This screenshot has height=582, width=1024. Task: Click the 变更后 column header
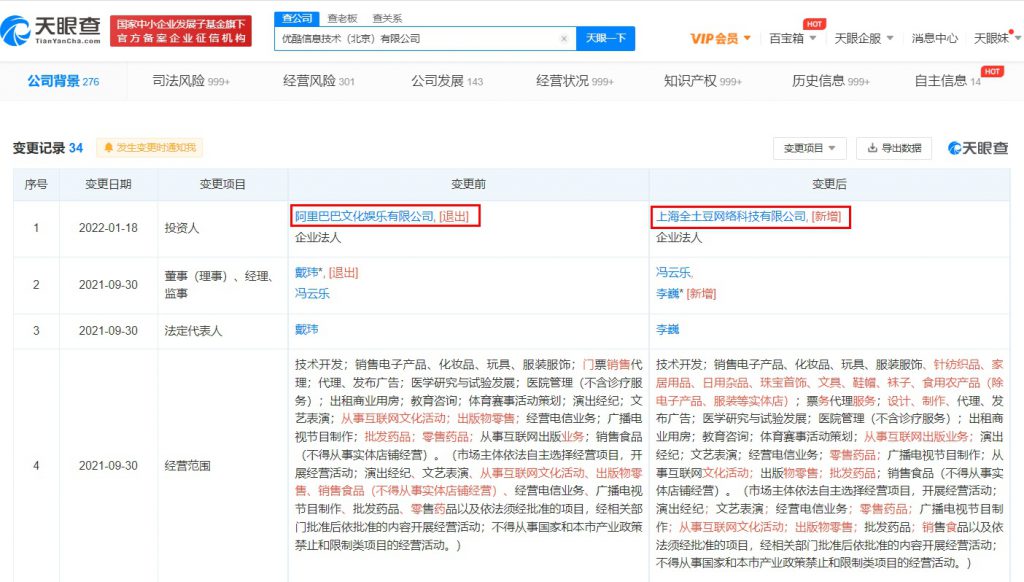tap(829, 184)
